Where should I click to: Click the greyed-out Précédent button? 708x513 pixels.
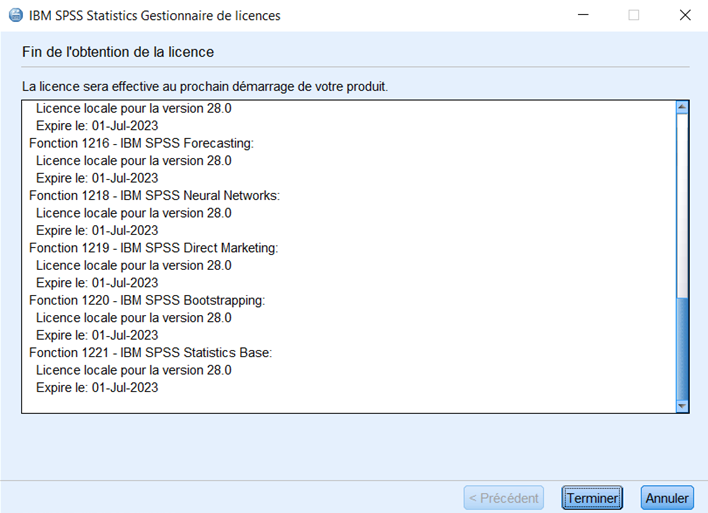click(504, 497)
